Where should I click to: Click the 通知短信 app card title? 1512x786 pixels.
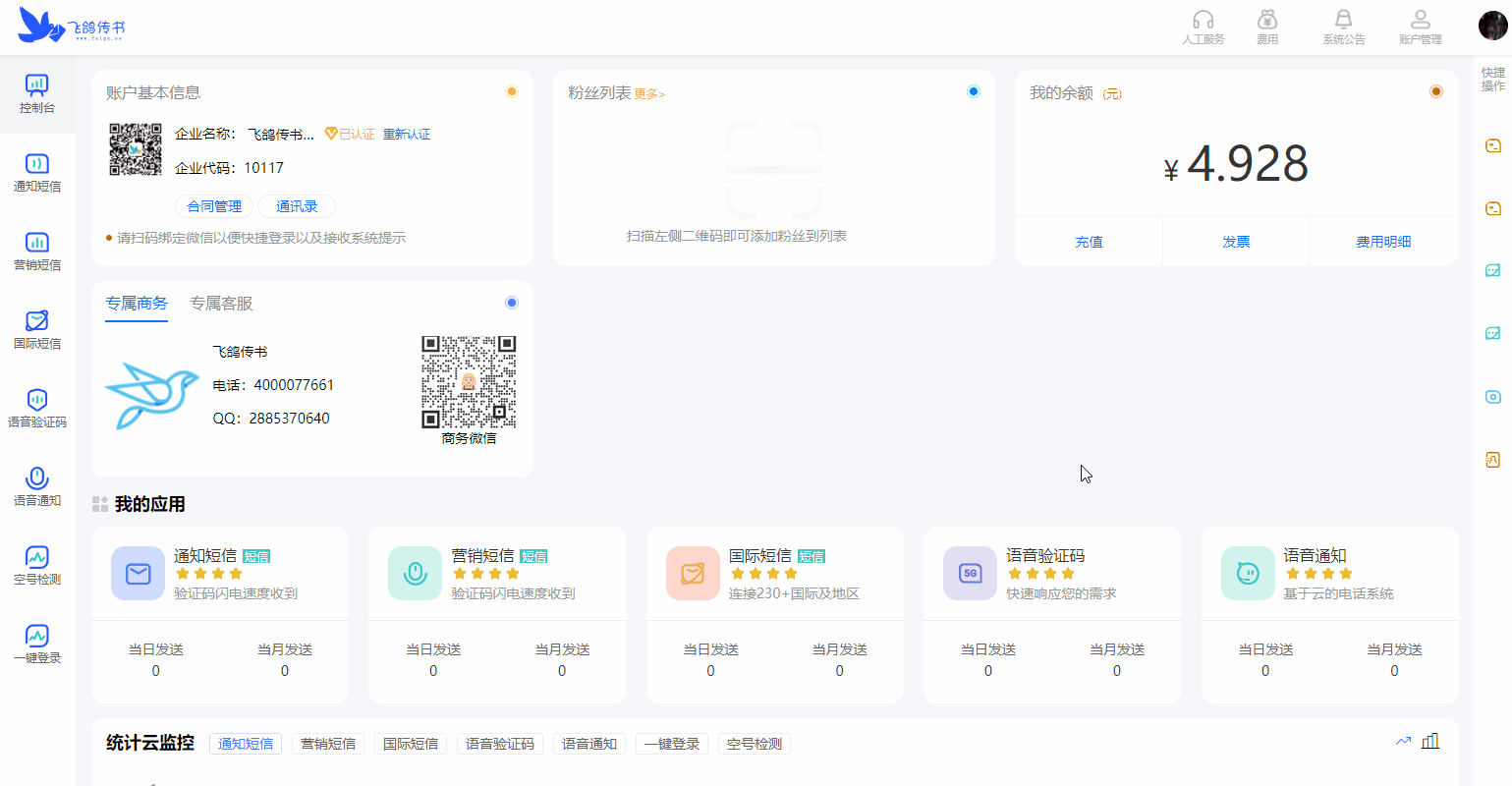(x=205, y=556)
